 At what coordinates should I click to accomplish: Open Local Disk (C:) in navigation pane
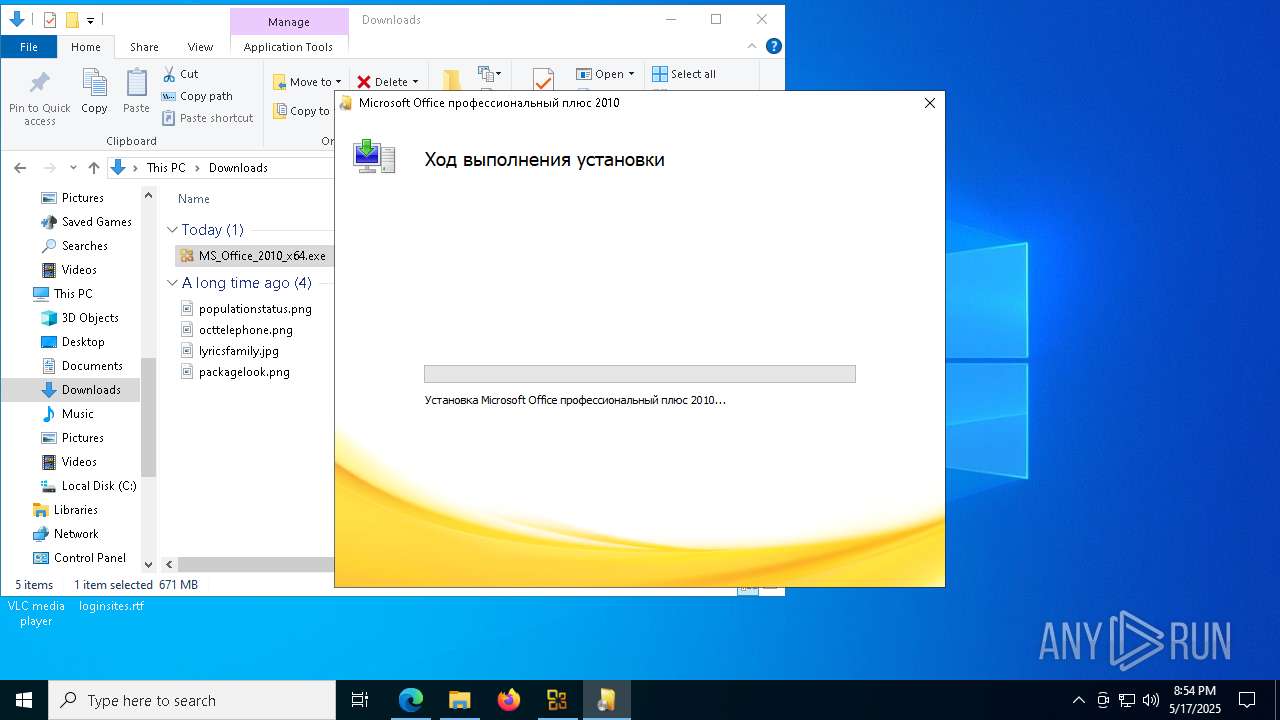click(89, 486)
